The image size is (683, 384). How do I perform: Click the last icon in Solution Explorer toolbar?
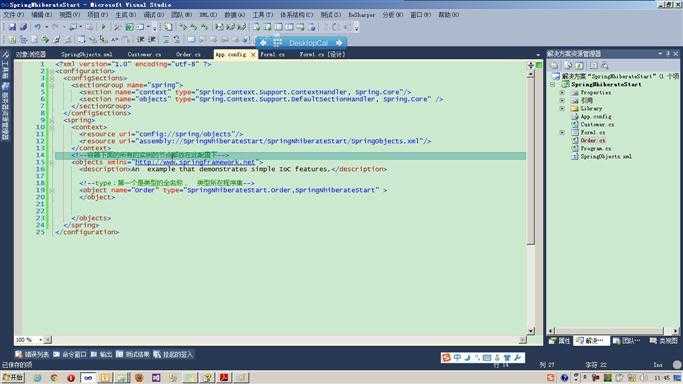(x=605, y=66)
